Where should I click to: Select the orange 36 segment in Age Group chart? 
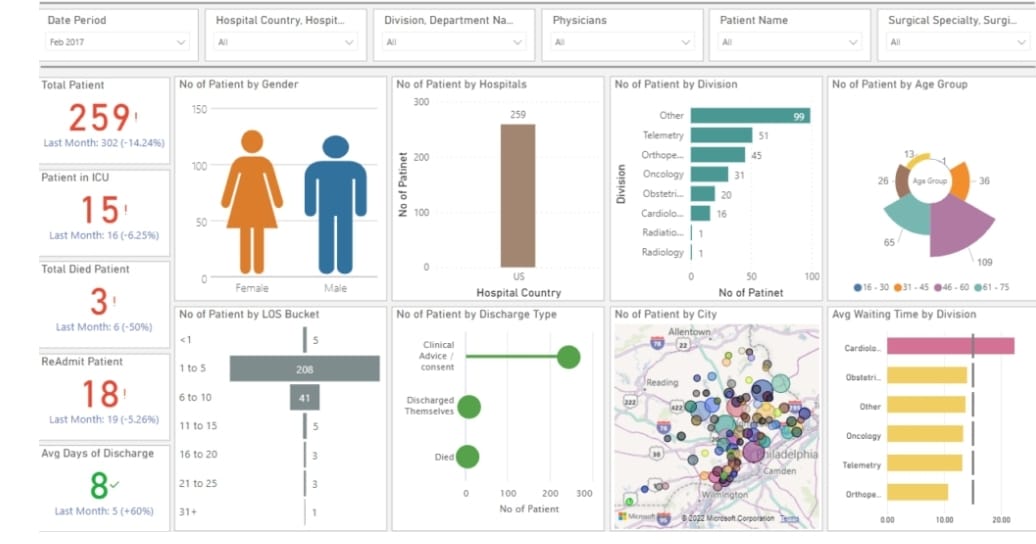click(960, 180)
